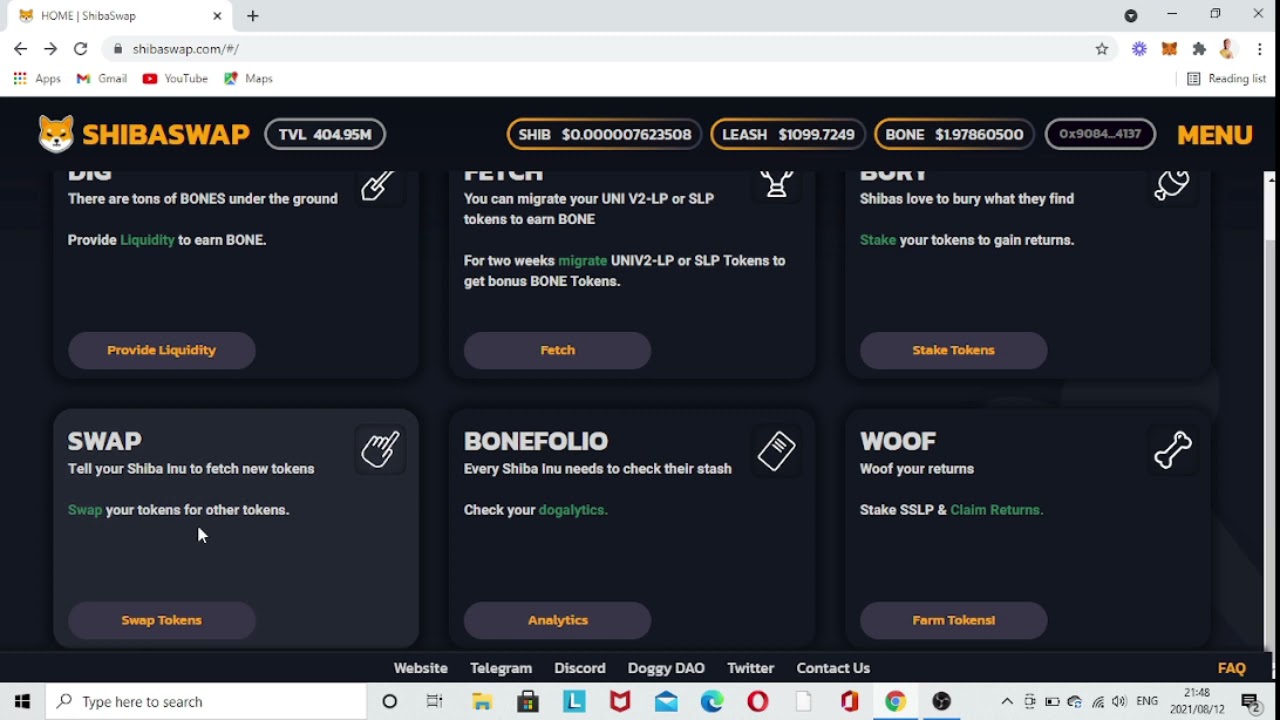Open the Windows Start menu
This screenshot has height=720, width=1280.
[x=22, y=702]
